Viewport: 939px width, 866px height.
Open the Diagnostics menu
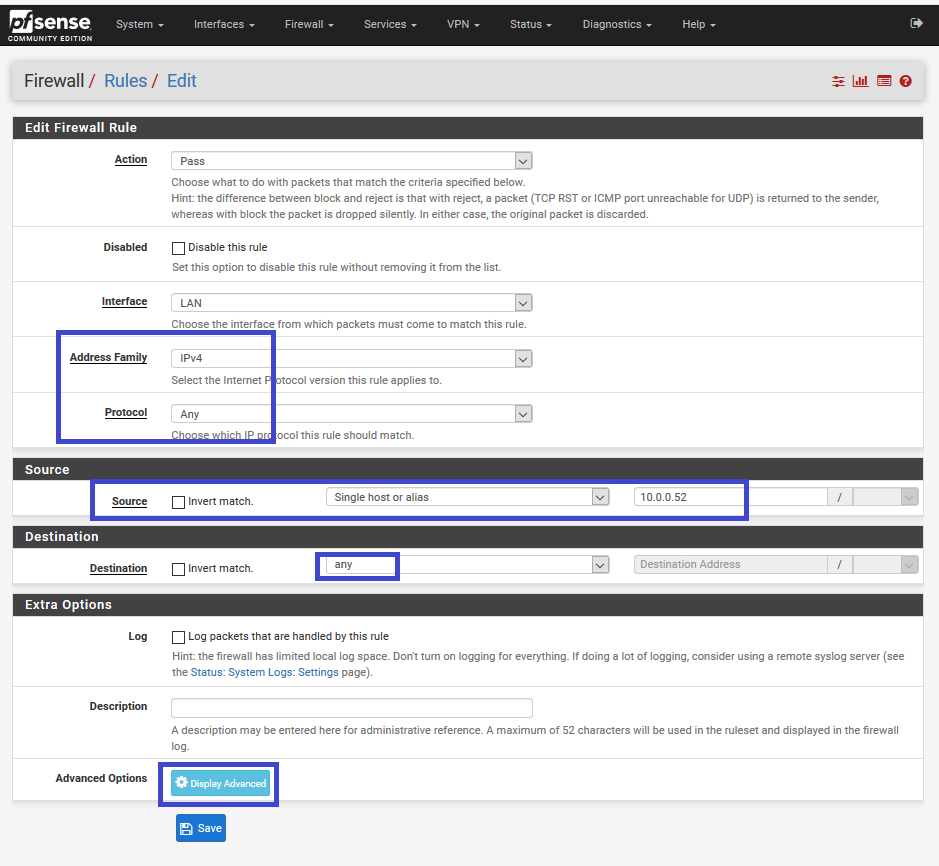[617, 25]
